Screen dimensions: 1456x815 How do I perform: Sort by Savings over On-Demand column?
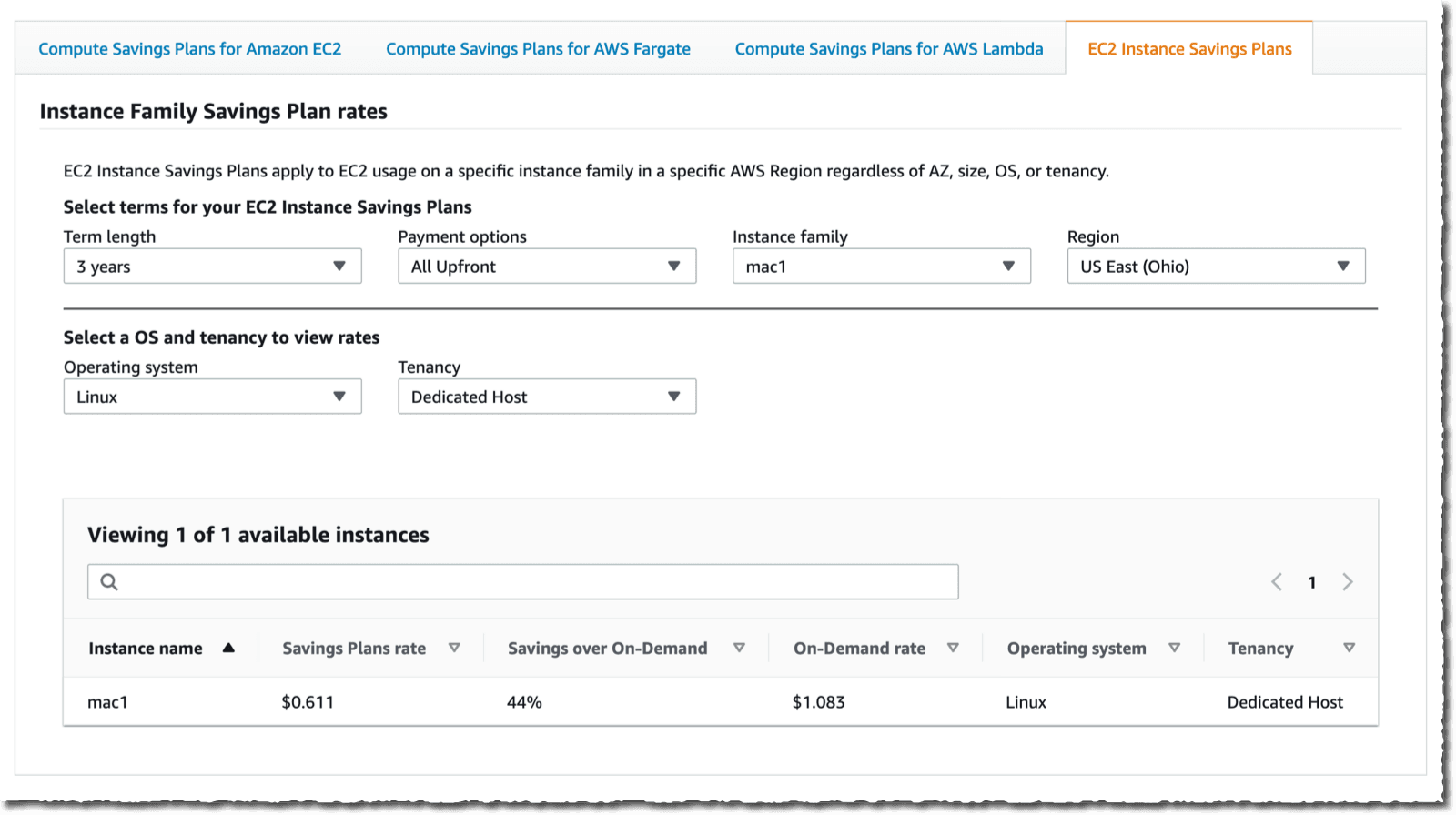[x=626, y=649]
